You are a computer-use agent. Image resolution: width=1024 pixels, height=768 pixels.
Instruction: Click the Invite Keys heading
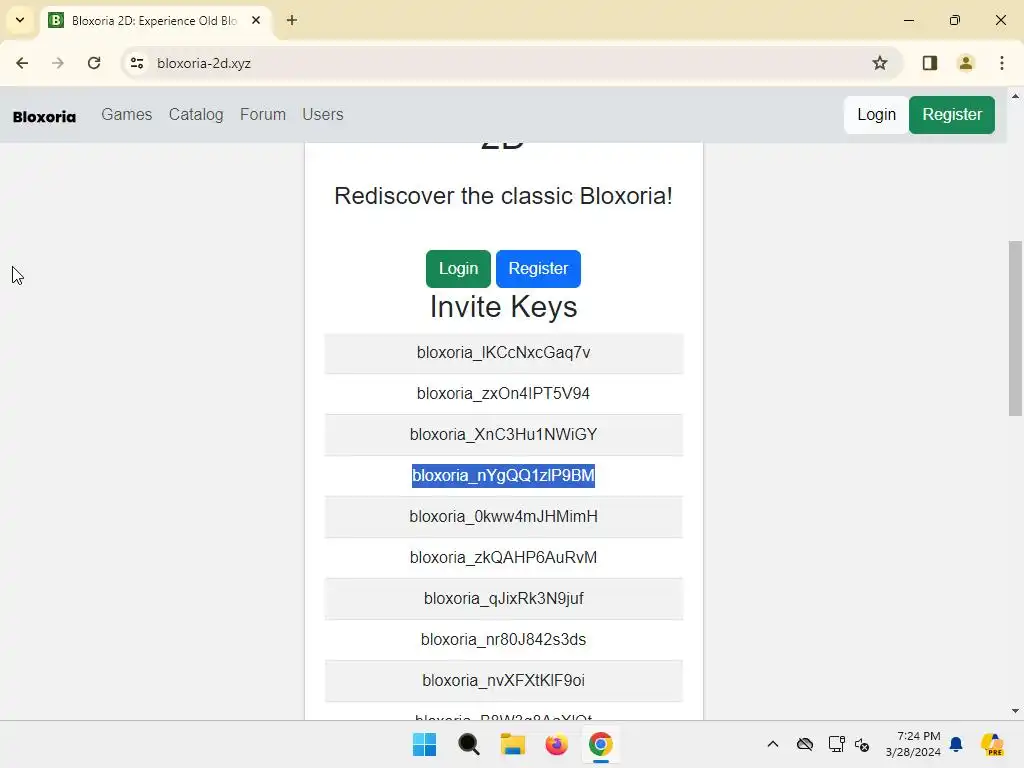point(504,307)
